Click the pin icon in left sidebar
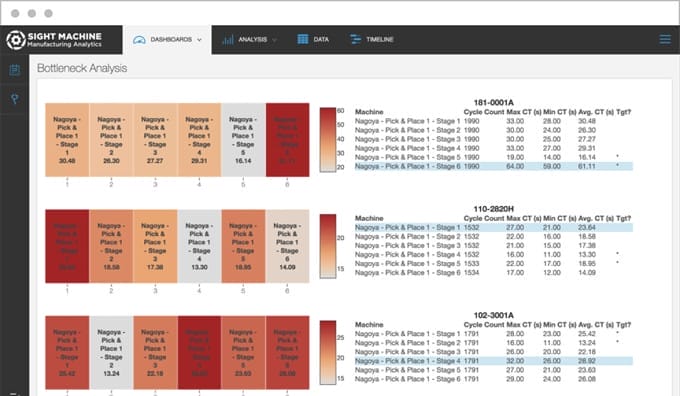 point(14,99)
